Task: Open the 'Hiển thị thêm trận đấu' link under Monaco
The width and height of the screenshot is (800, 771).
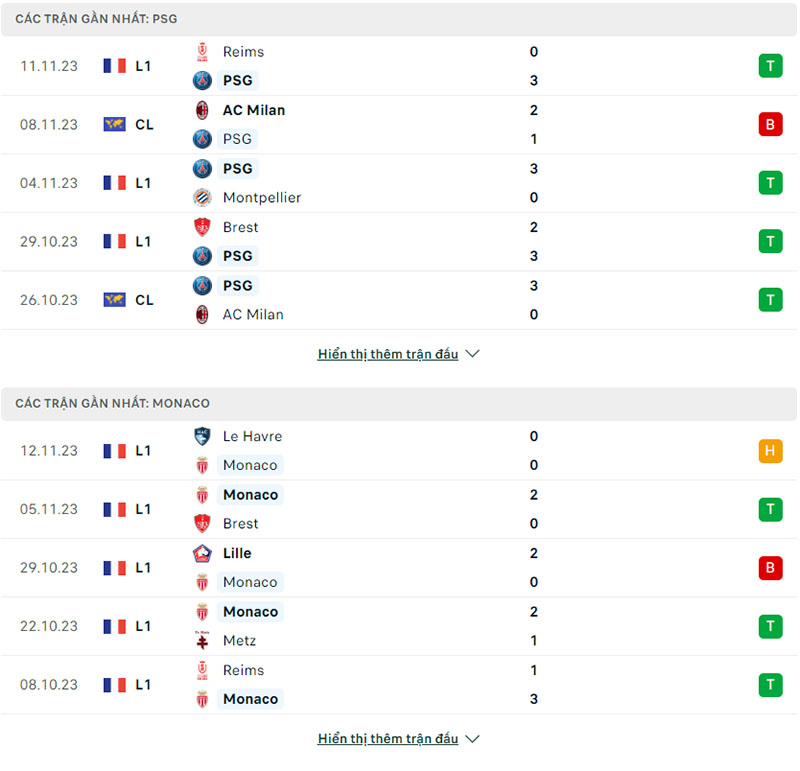Action: click(x=388, y=739)
